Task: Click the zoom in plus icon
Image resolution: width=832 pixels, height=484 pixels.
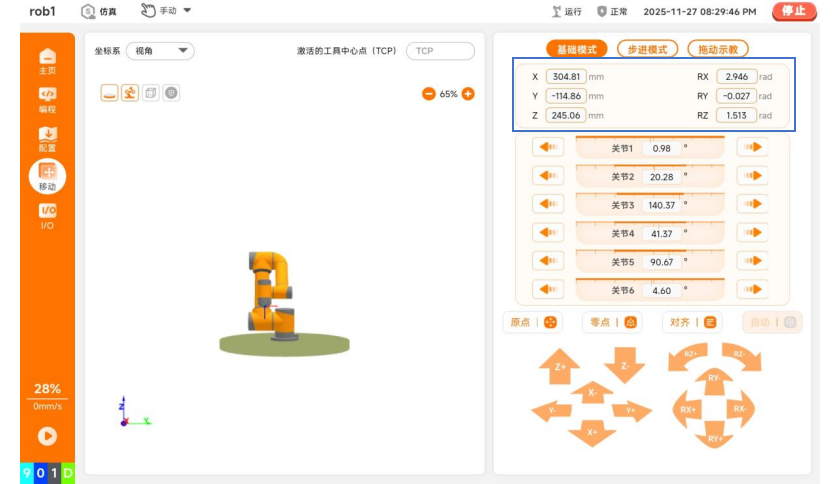Action: pyautogui.click(x=468, y=93)
